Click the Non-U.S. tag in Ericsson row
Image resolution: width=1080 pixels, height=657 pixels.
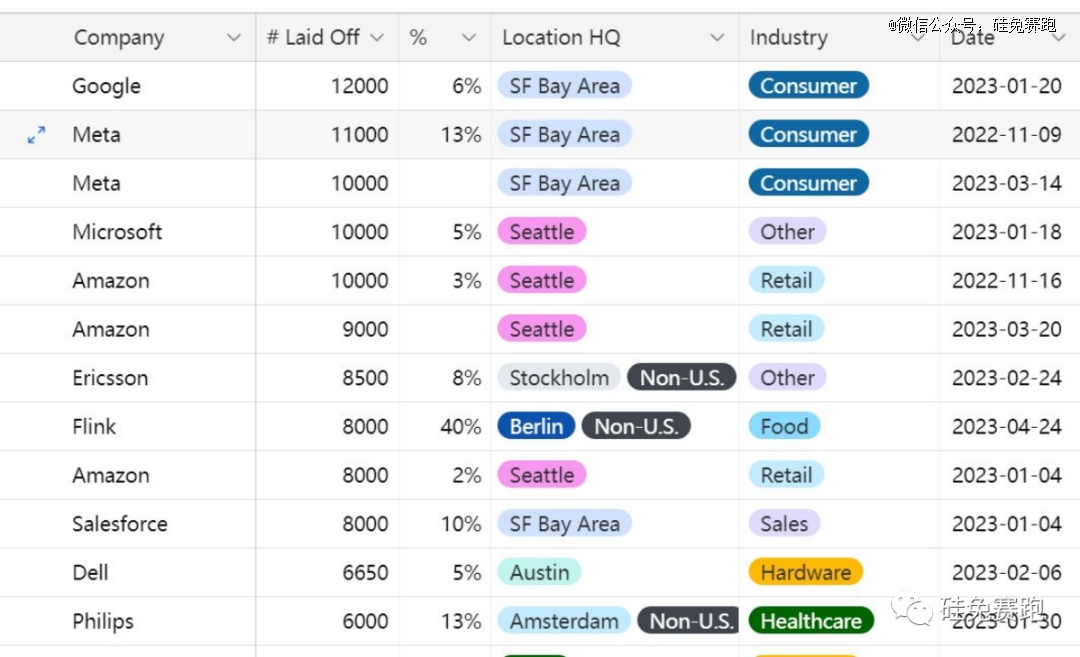pyautogui.click(x=682, y=377)
